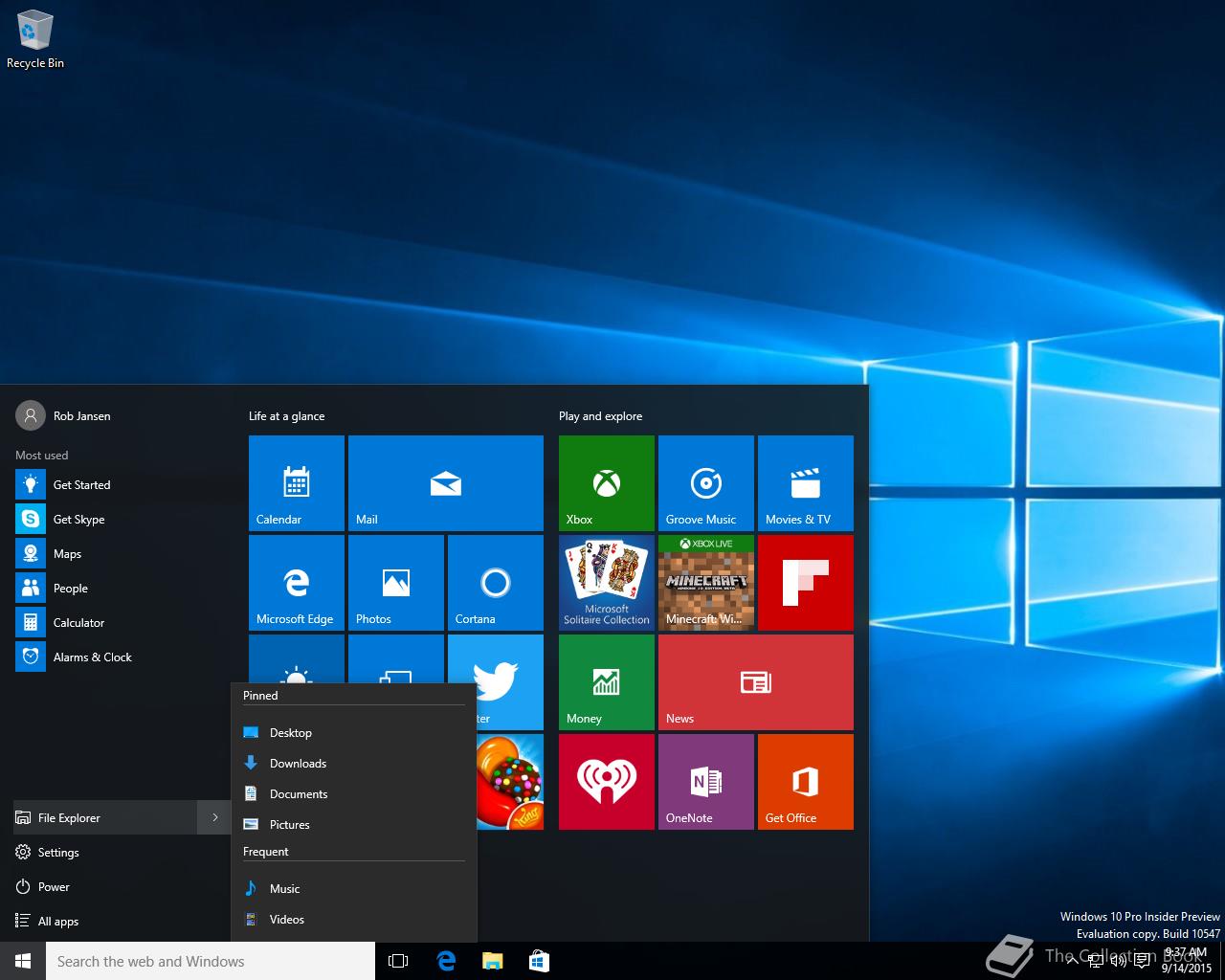Viewport: 1225px width, 980px height.
Task: Open the volume icon in system tray
Action: [1118, 961]
